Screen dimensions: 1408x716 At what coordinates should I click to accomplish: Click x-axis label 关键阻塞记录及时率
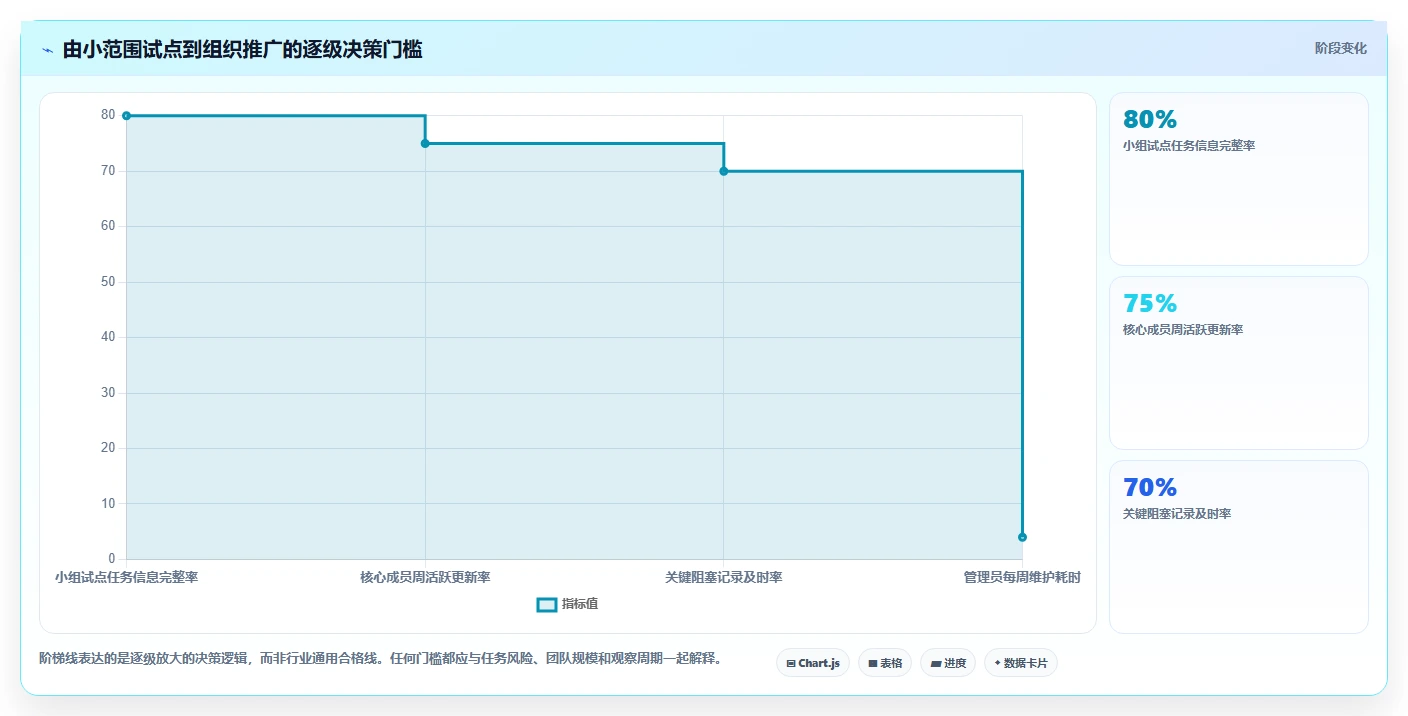coord(724,577)
